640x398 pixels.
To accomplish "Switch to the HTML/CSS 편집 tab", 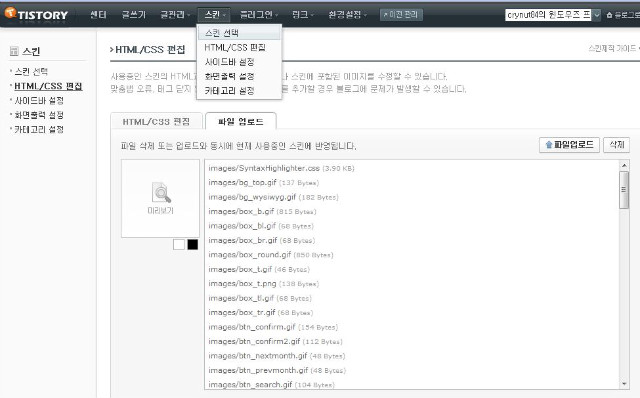I will click(156, 121).
